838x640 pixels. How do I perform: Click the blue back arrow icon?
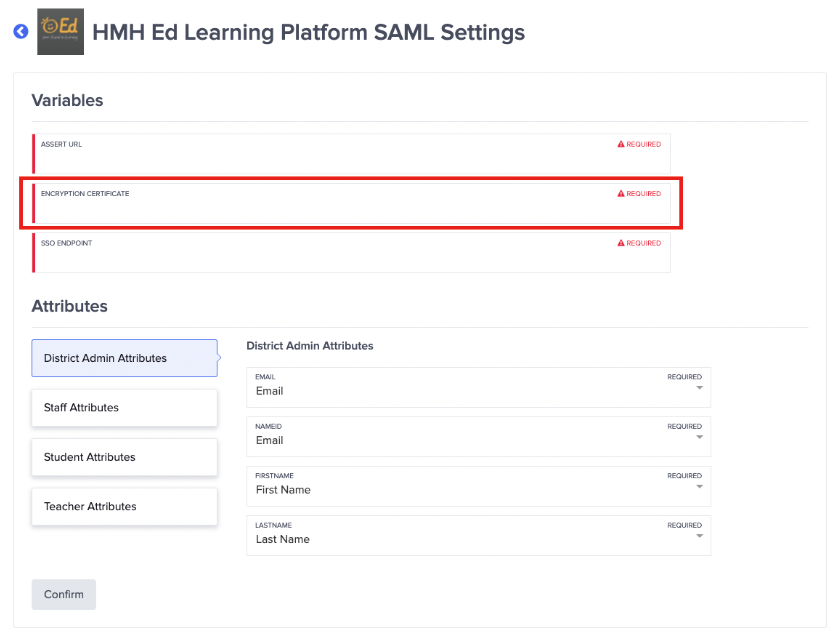pos(20,32)
